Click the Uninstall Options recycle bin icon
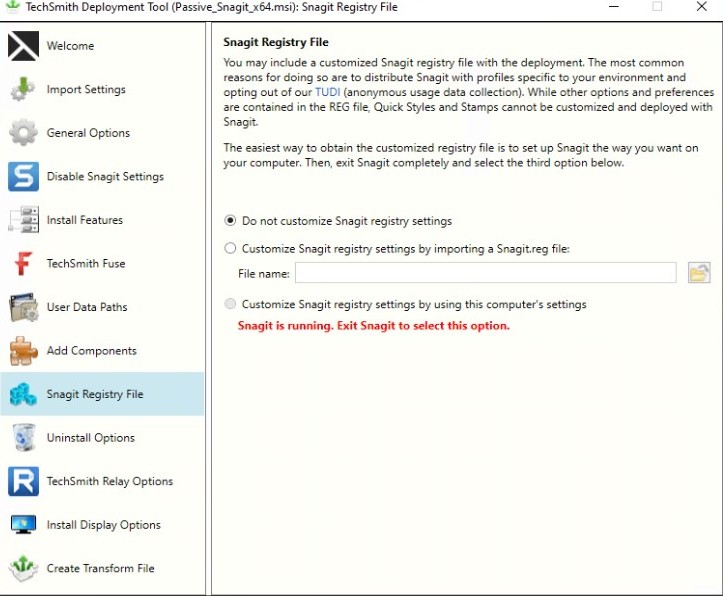Image resolution: width=723 pixels, height=596 pixels. [23, 437]
